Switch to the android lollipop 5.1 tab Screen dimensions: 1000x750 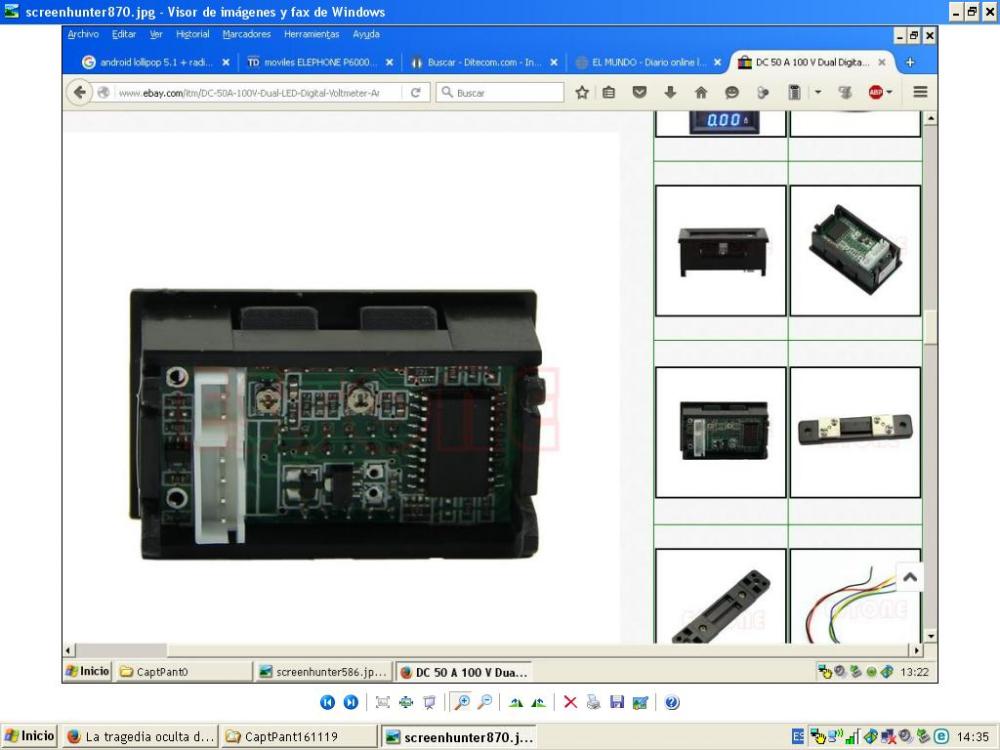156,62
